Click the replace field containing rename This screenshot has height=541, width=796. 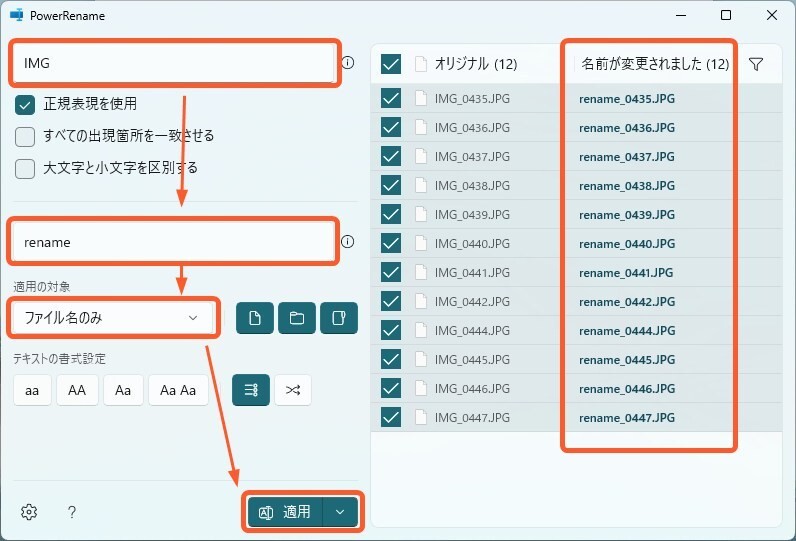(x=174, y=242)
